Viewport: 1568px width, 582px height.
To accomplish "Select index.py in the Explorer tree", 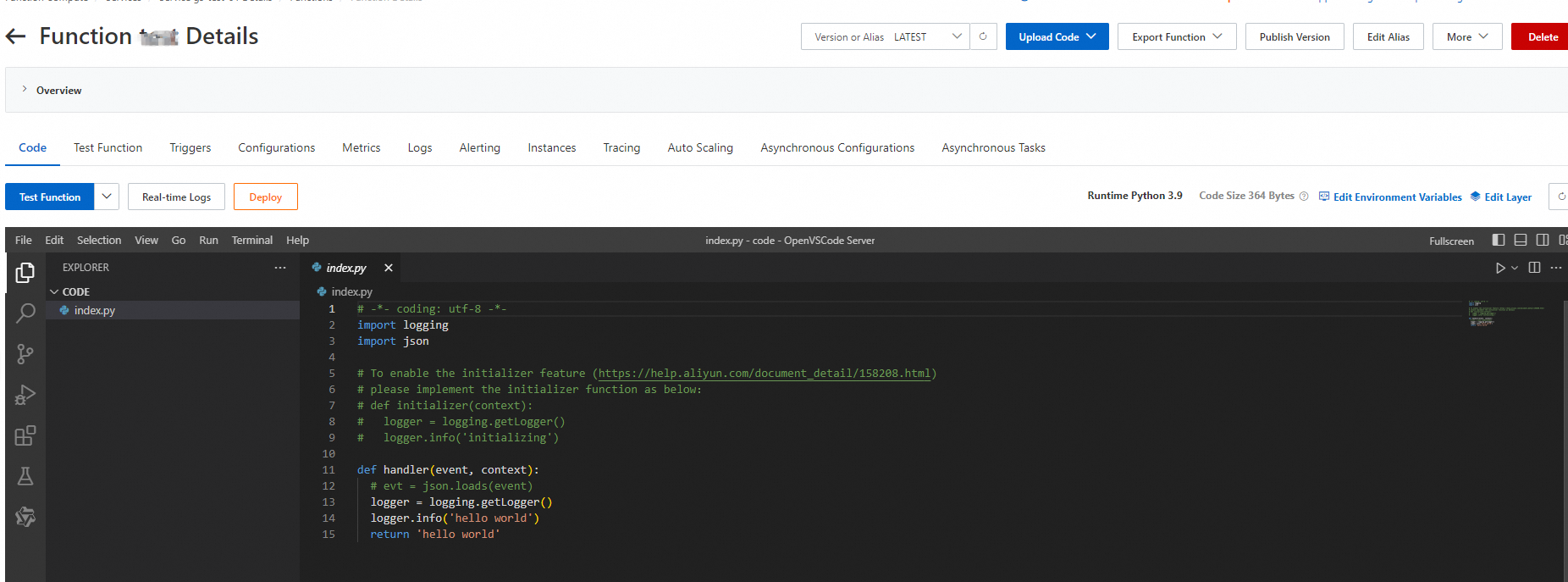I will pyautogui.click(x=95, y=311).
